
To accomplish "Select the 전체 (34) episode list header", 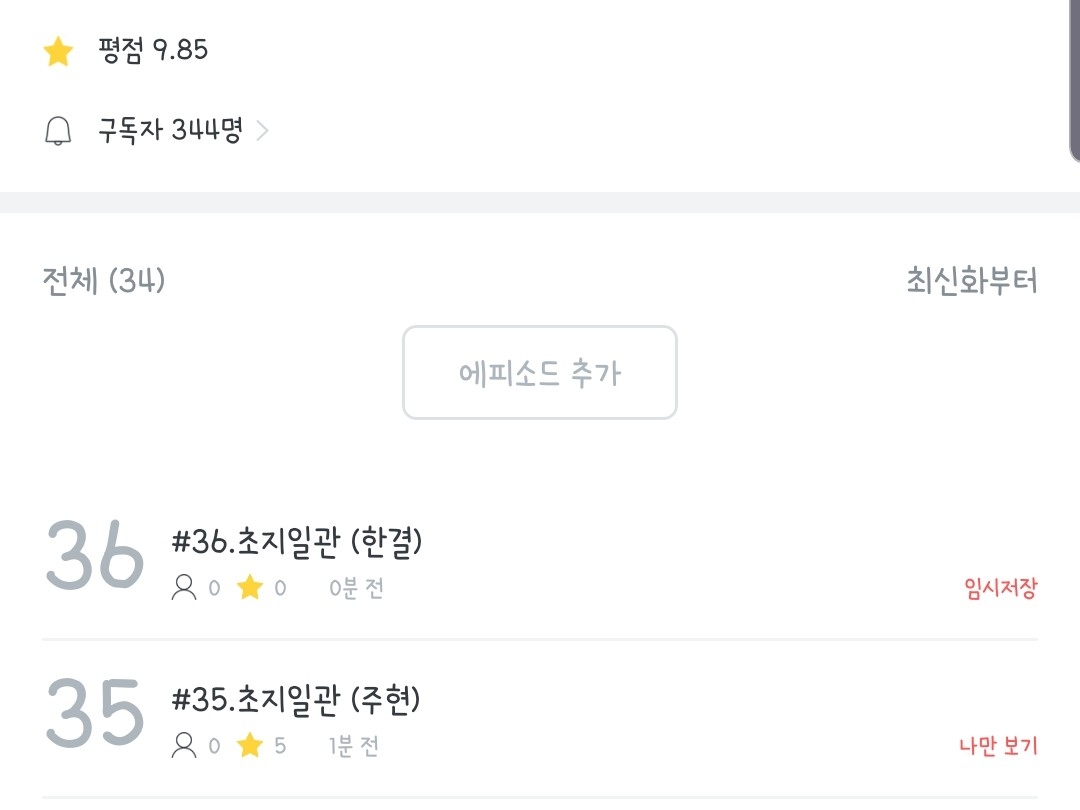I will [x=103, y=282].
